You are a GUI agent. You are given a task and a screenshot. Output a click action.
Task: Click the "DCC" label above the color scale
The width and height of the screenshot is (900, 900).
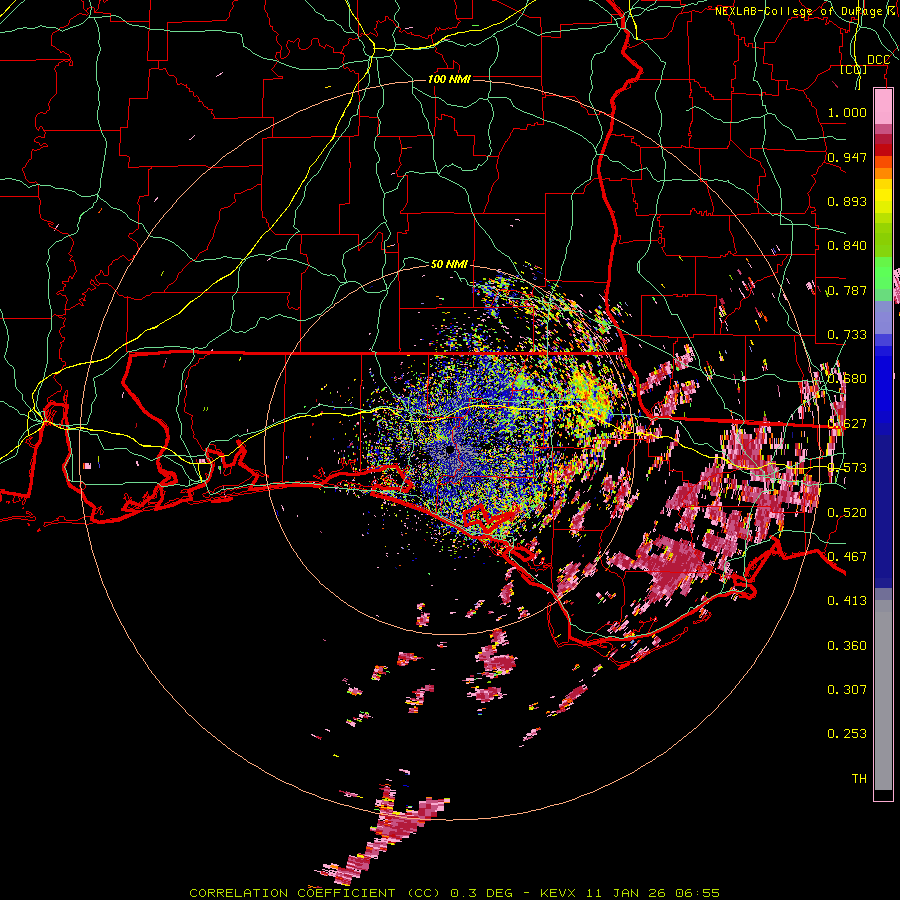click(x=878, y=60)
